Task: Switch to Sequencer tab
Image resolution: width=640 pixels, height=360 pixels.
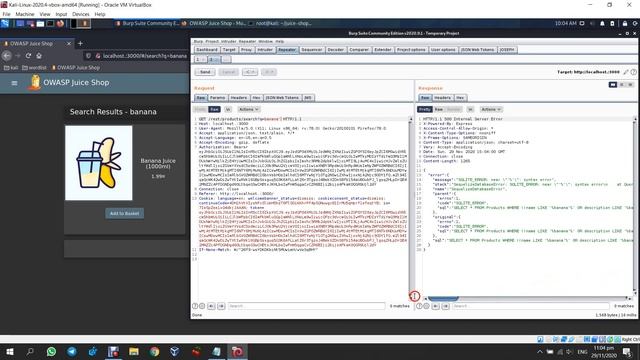Action: tap(311, 50)
